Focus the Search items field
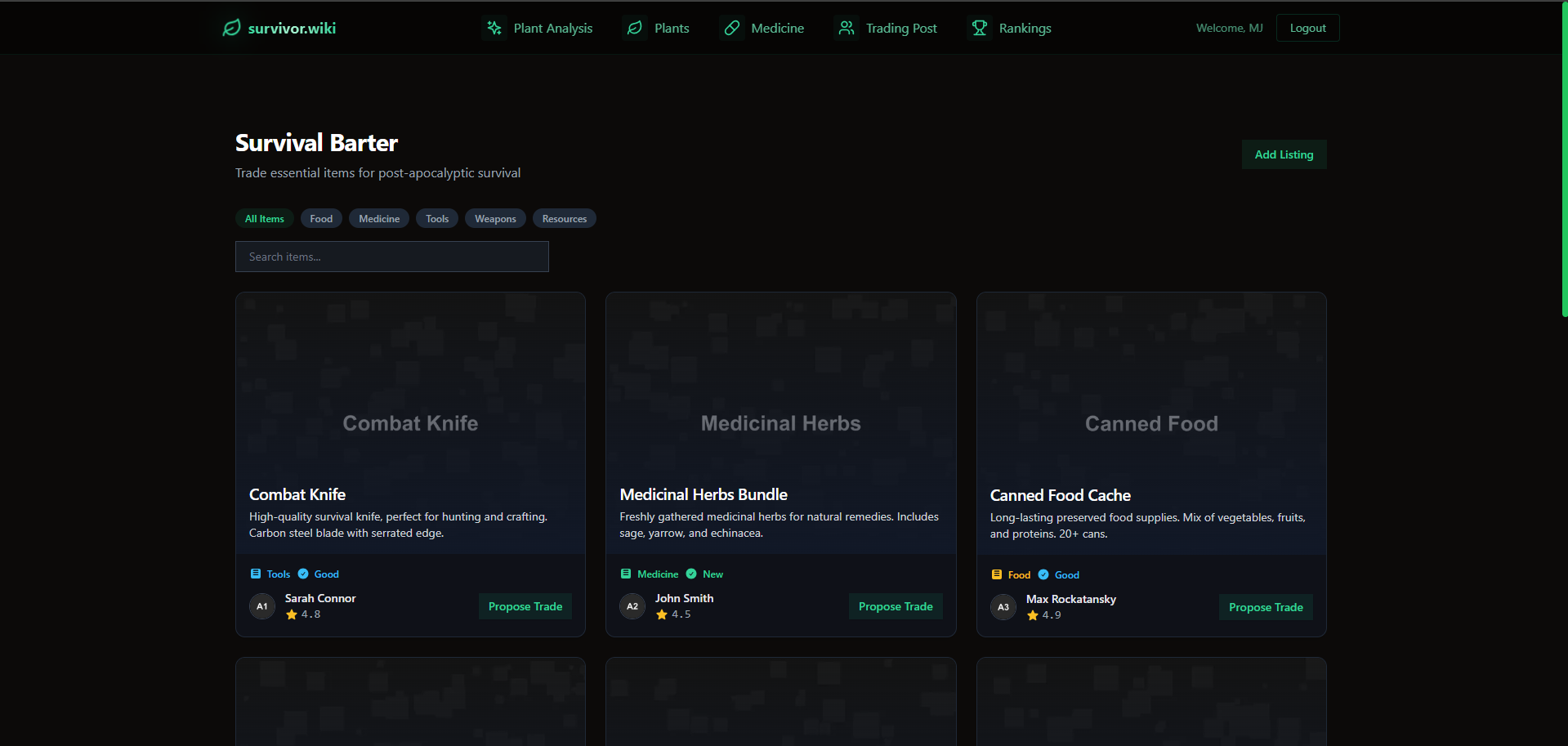This screenshot has width=1568, height=746. (392, 257)
